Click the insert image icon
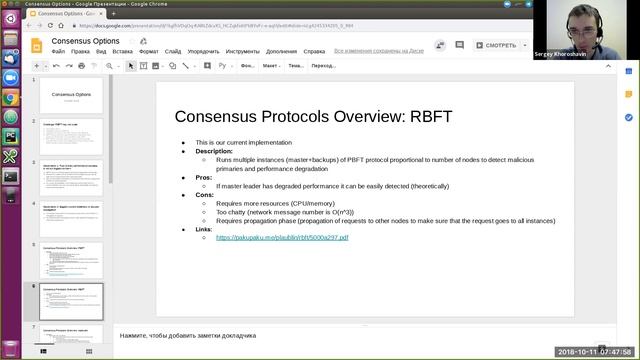 156,66
